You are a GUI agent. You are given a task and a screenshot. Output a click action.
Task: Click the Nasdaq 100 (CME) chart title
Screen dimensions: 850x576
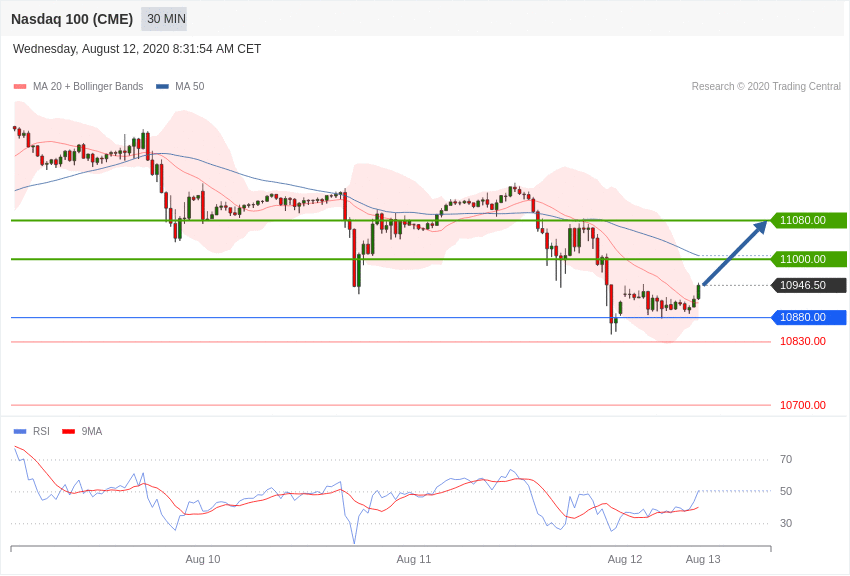(72, 19)
